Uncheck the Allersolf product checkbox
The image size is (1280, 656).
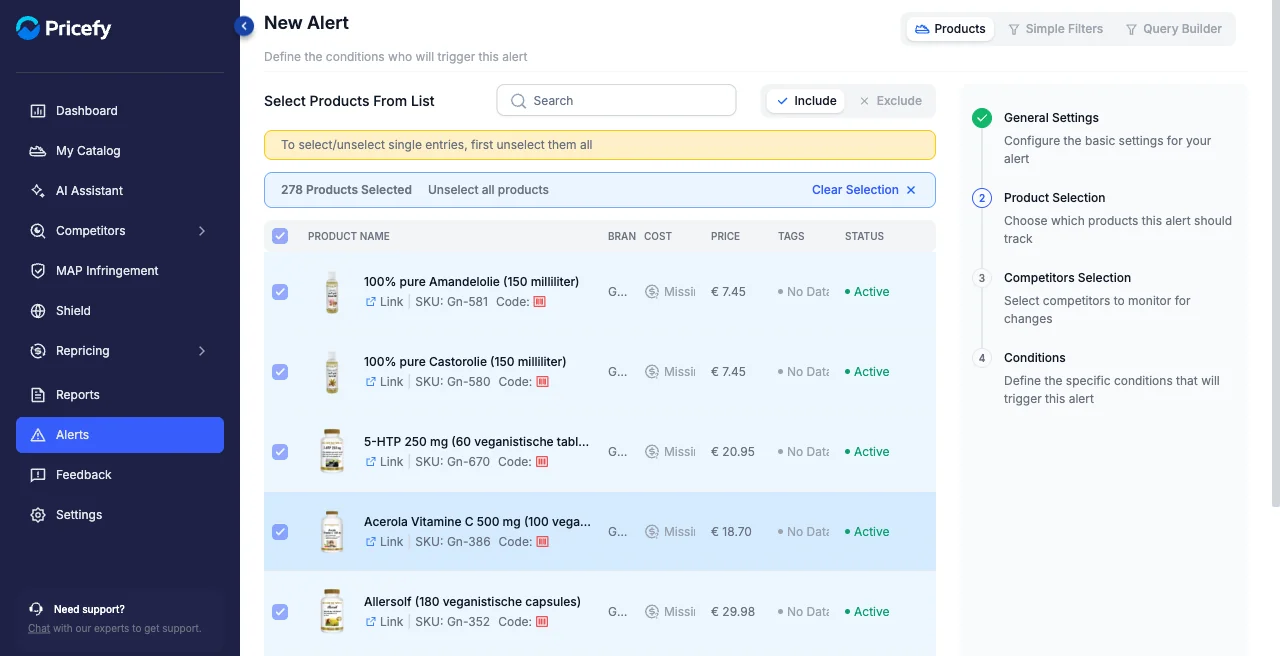[x=280, y=612]
